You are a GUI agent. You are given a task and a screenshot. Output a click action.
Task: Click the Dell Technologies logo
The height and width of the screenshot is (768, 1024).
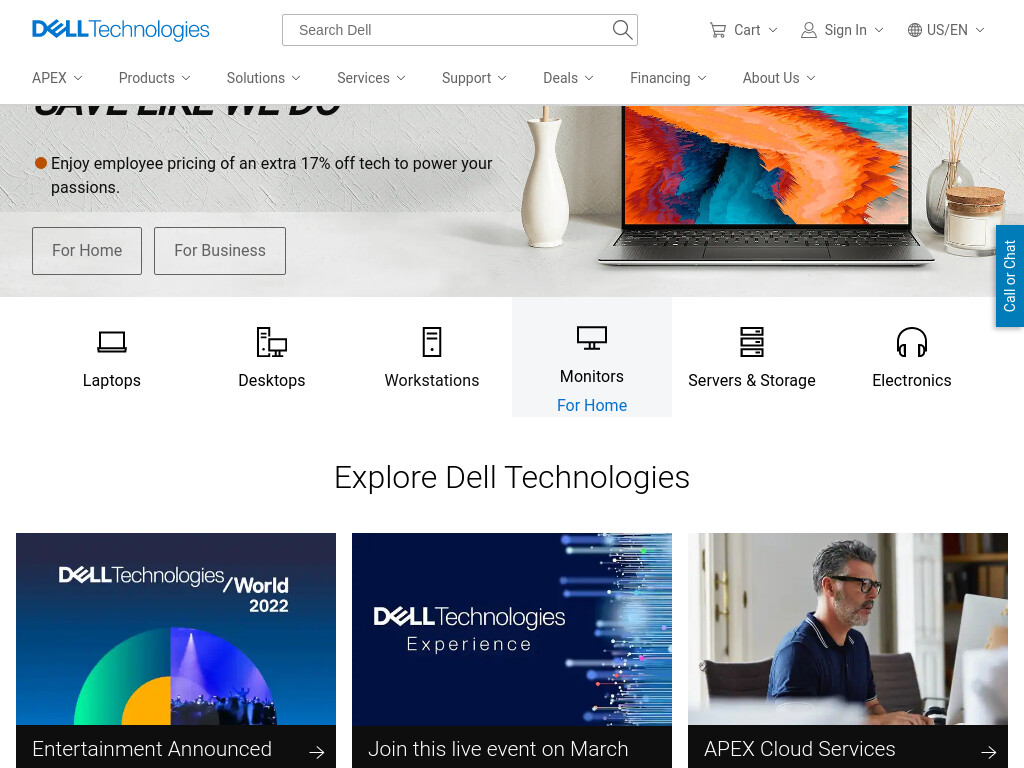[121, 29]
